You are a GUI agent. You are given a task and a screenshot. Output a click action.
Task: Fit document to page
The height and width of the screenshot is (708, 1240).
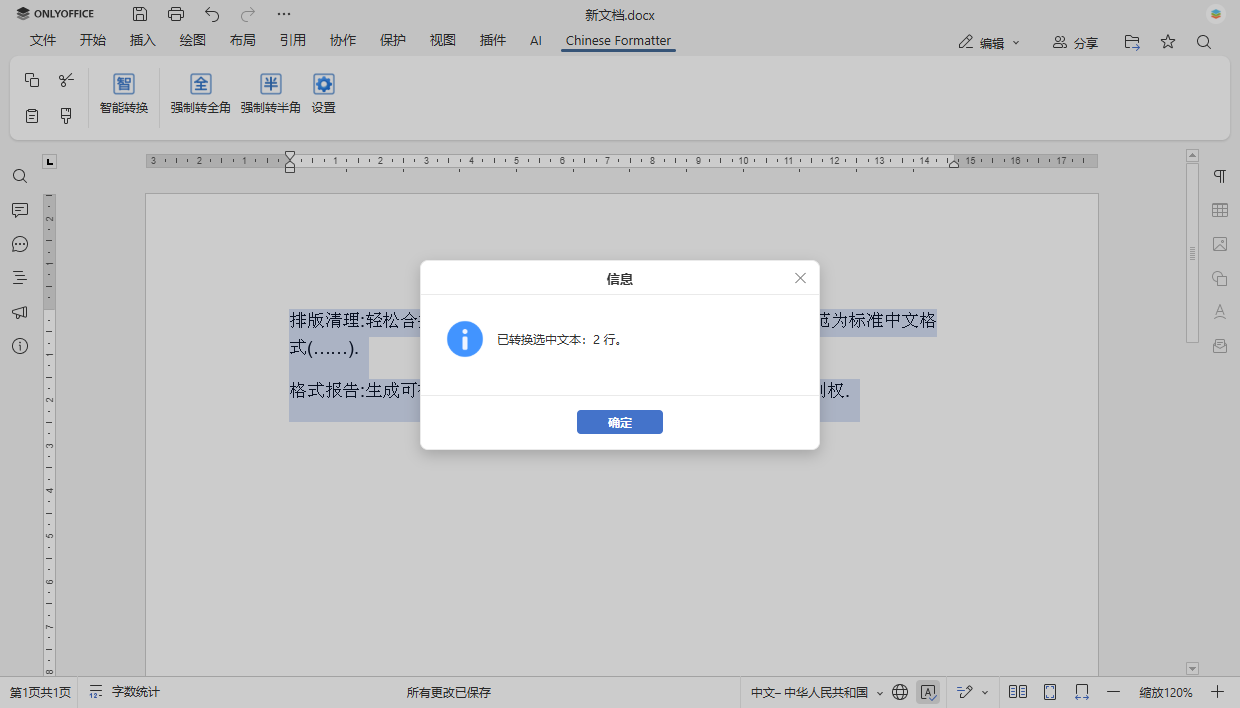[1050, 692]
